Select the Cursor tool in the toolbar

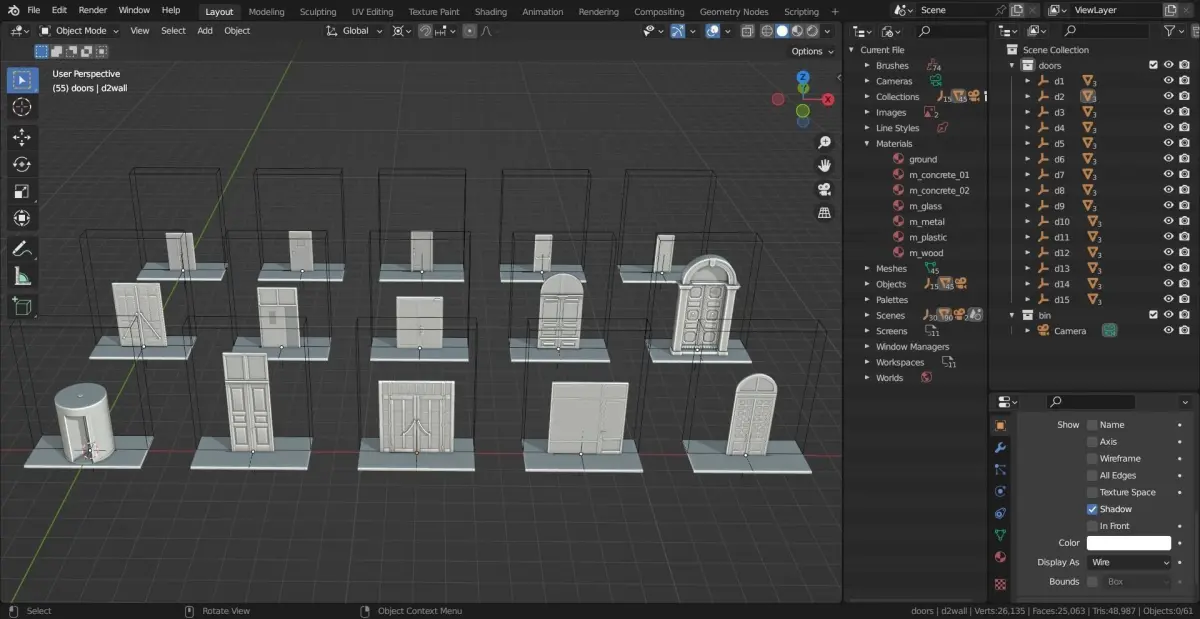point(22,107)
